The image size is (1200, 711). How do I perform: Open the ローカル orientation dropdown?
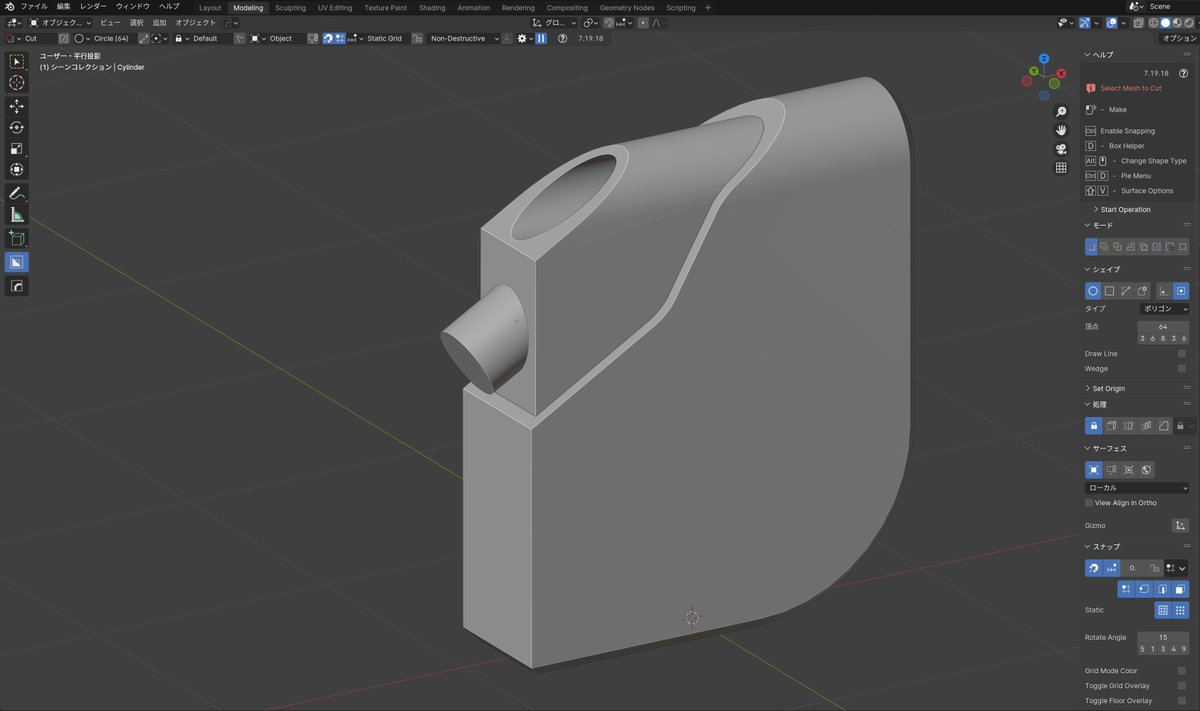click(x=1137, y=488)
